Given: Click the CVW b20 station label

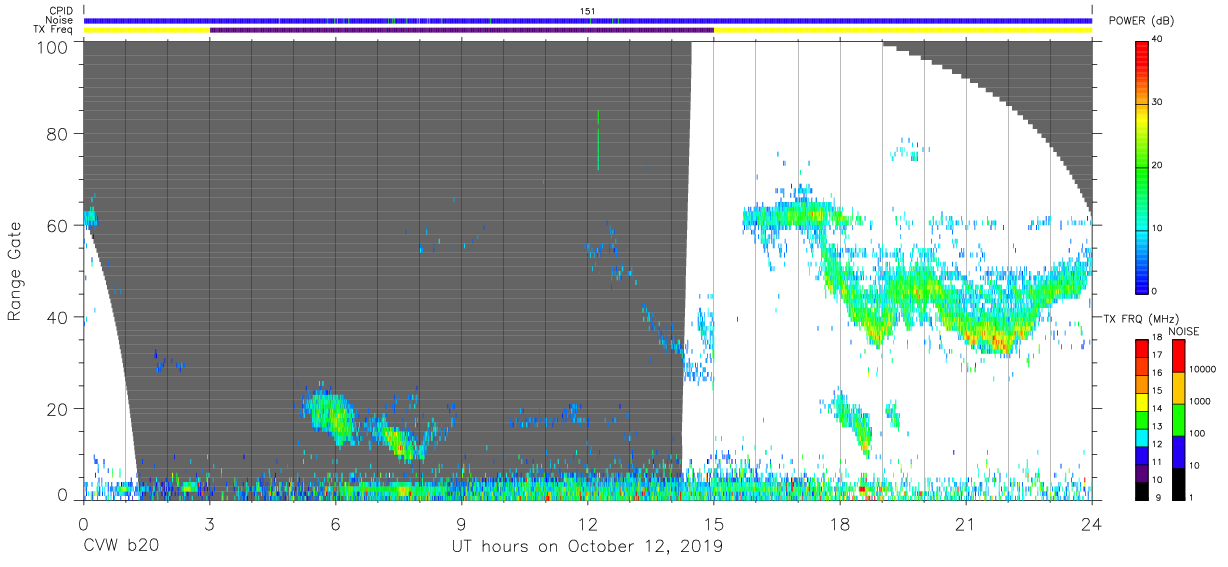Looking at the screenshot, I should 121,547.
